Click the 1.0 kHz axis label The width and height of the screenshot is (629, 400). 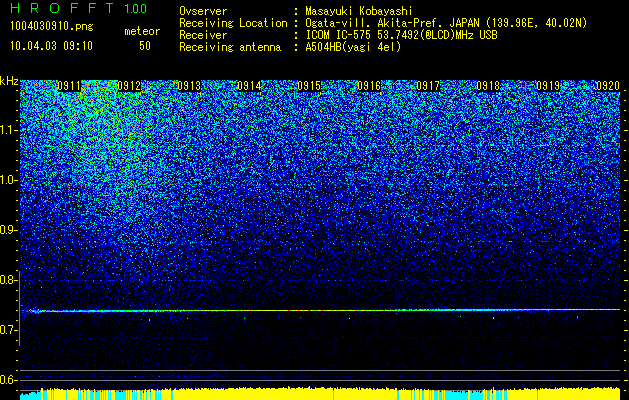(9, 180)
